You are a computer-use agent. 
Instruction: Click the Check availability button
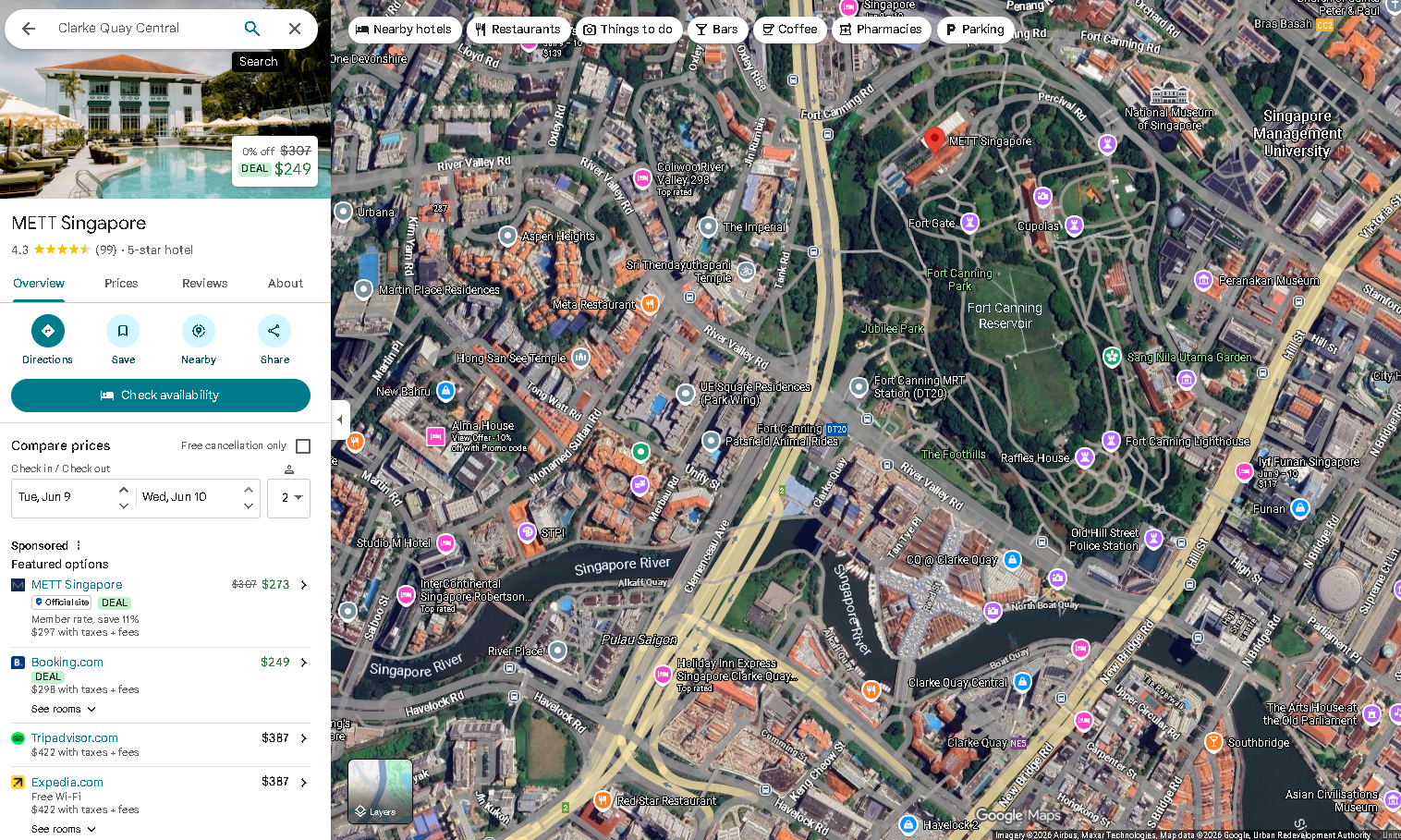[161, 396]
